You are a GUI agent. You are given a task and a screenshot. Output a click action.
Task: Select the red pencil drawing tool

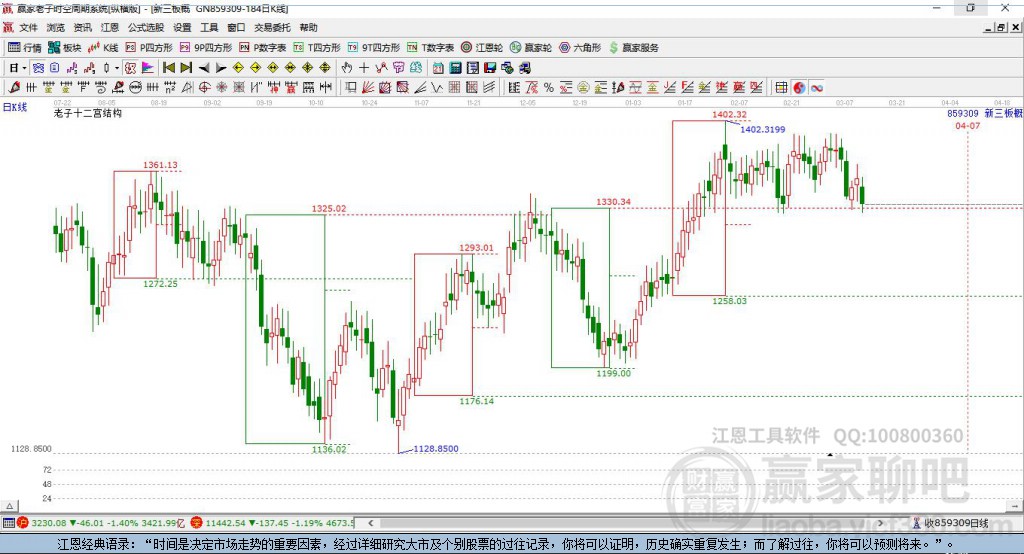[x=14, y=88]
